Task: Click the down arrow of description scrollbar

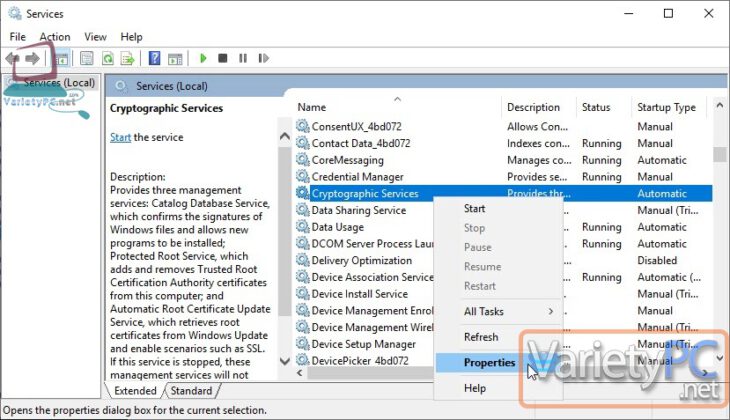Action: click(x=286, y=360)
